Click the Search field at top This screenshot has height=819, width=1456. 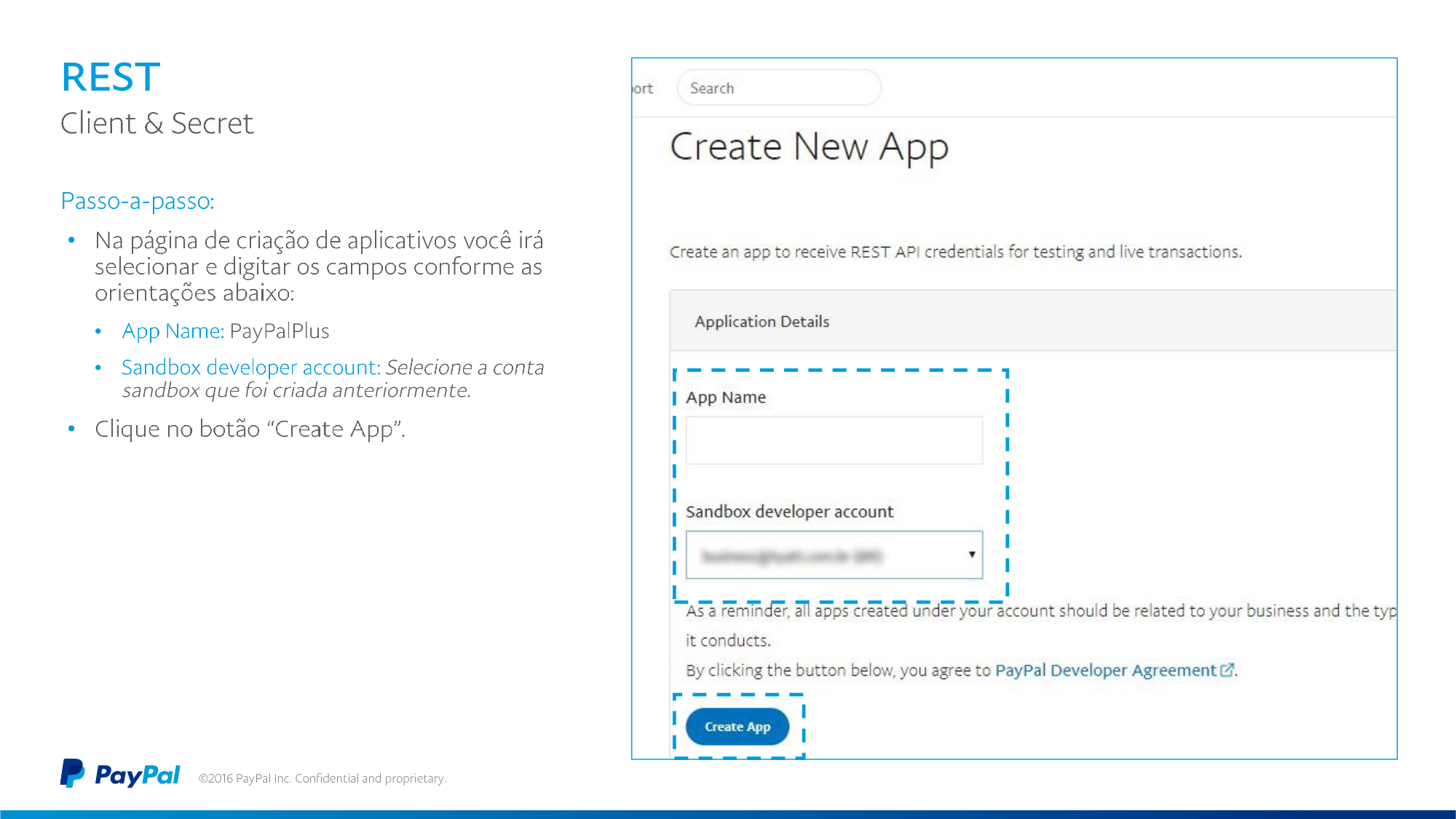[x=778, y=88]
